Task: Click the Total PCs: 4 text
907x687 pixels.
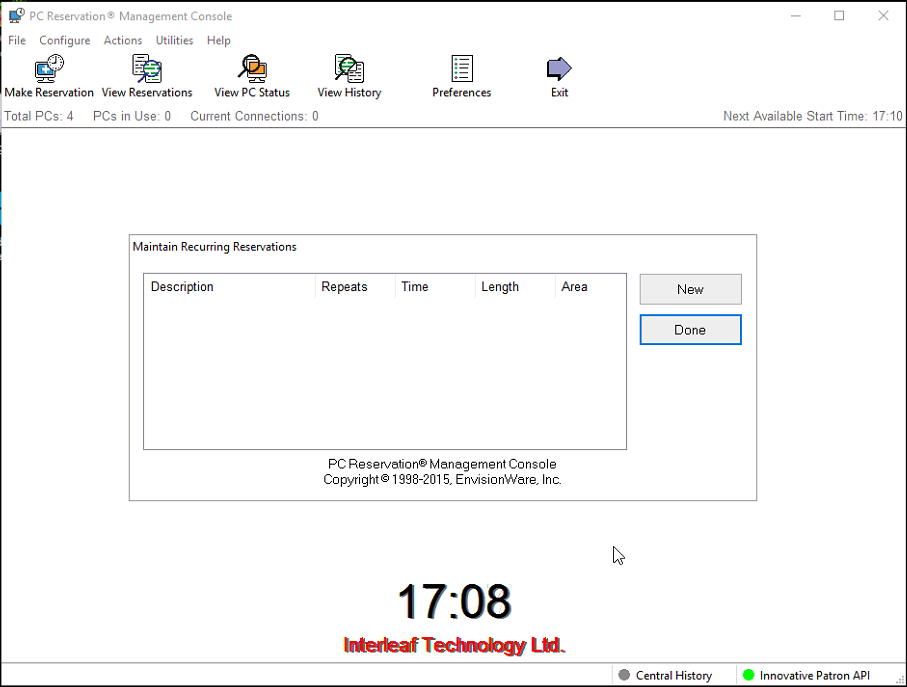Action: coord(39,116)
